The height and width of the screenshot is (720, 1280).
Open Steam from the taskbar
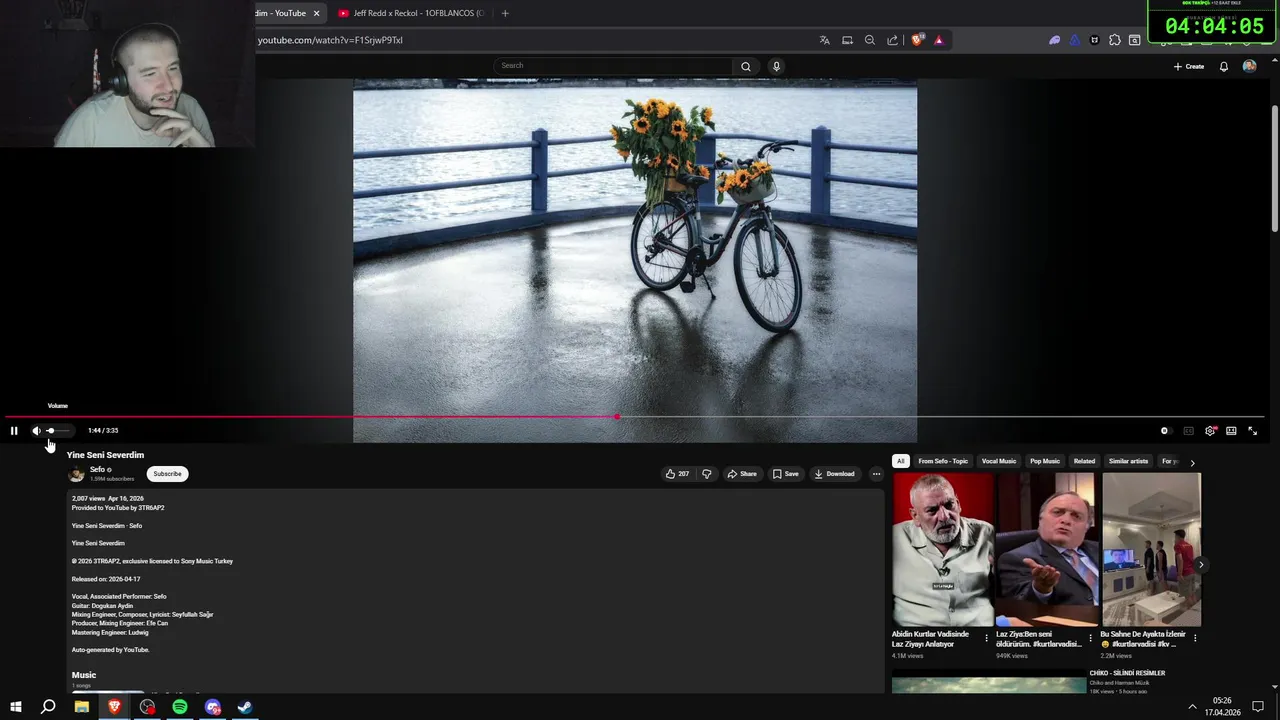(x=245, y=707)
